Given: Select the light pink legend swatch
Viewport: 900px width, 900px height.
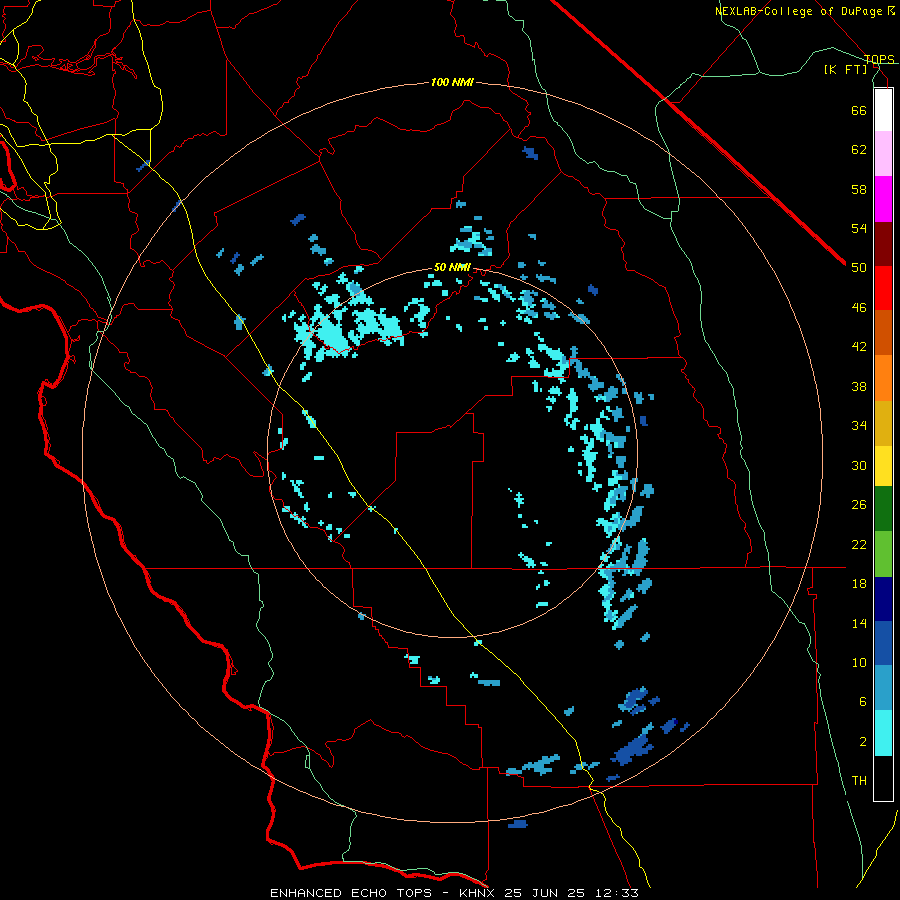Looking at the screenshot, I should 883,154.
